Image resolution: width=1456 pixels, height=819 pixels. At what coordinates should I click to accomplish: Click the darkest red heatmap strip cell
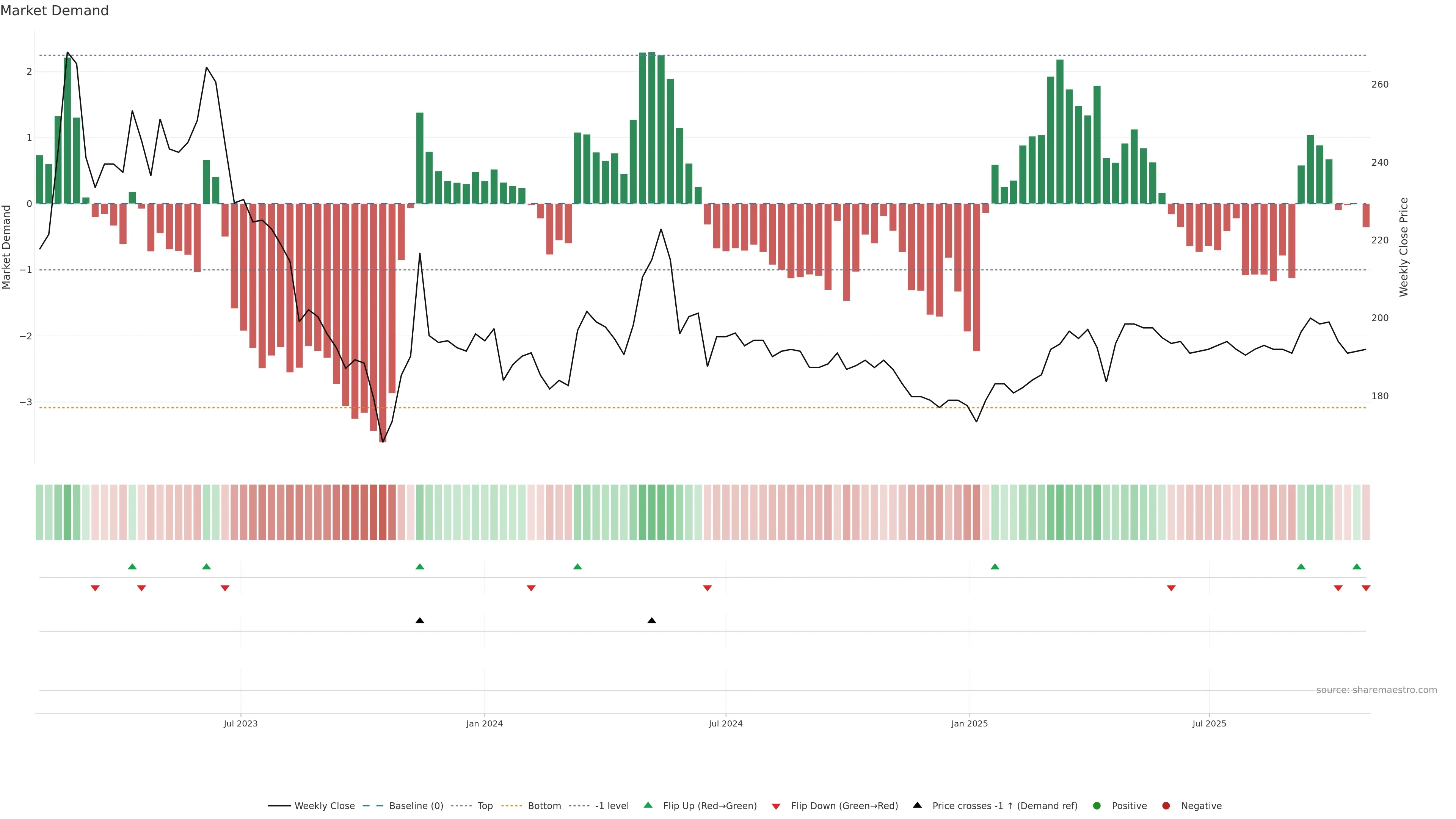[383, 512]
